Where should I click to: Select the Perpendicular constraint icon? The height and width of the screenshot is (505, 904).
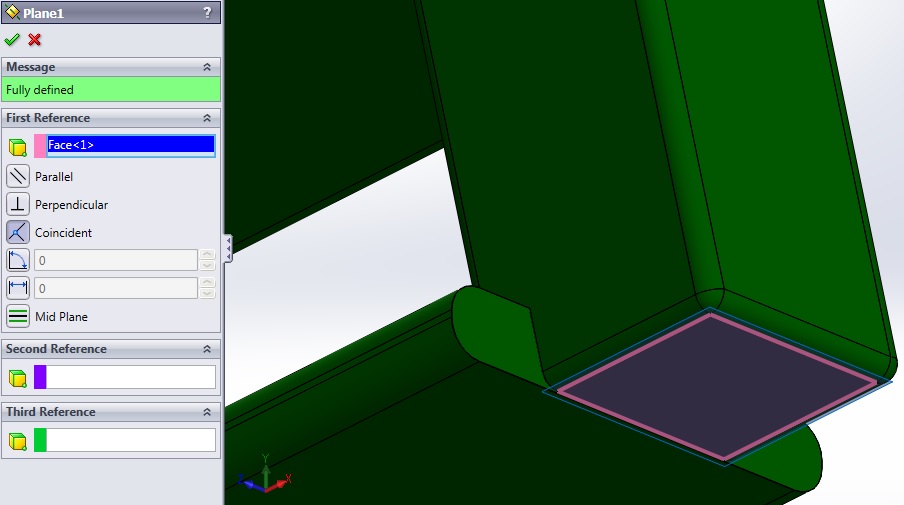18,205
